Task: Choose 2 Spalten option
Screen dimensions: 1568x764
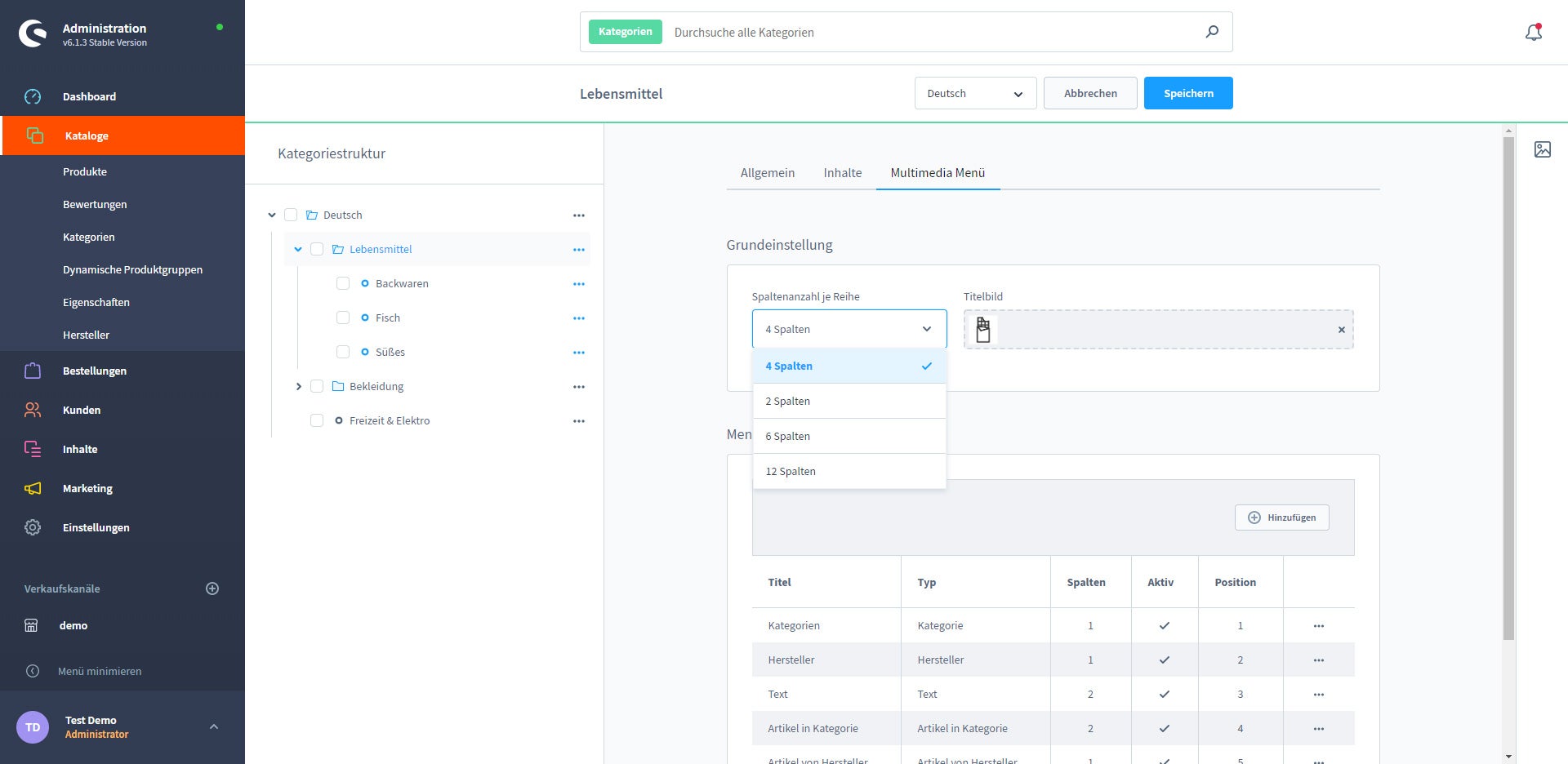Action: click(849, 401)
